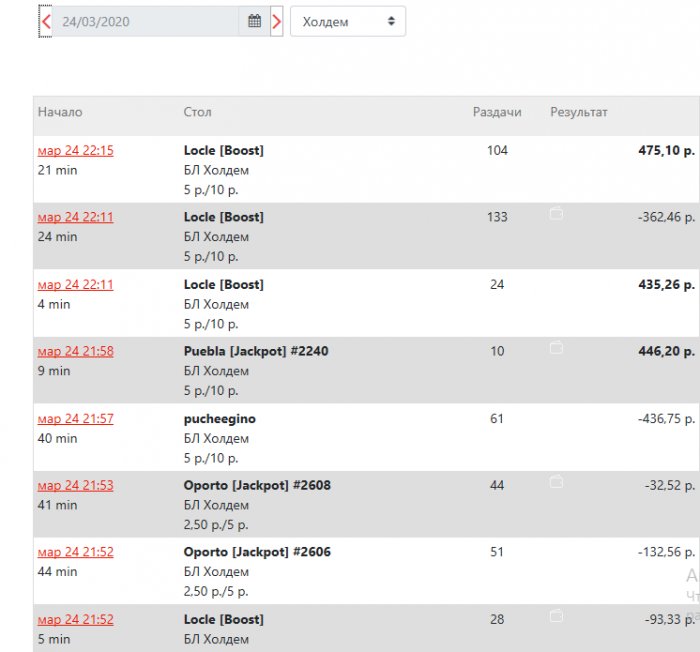Click the 24/03/2020 date field
This screenshot has width=700, height=652.
coord(145,21)
